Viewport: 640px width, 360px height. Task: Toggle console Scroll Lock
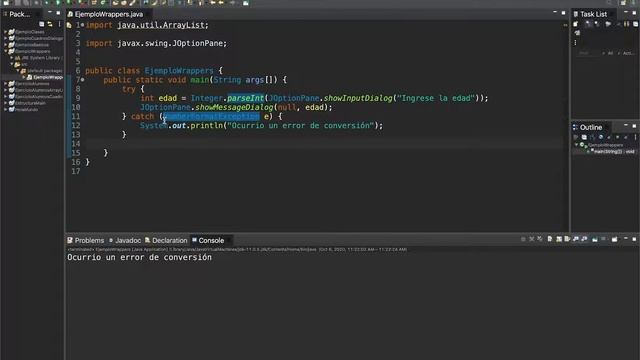click(x=559, y=239)
